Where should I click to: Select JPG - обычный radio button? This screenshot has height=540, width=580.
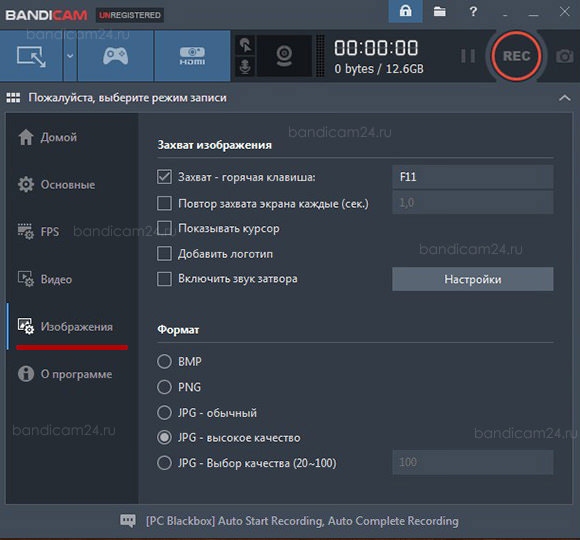pos(164,412)
